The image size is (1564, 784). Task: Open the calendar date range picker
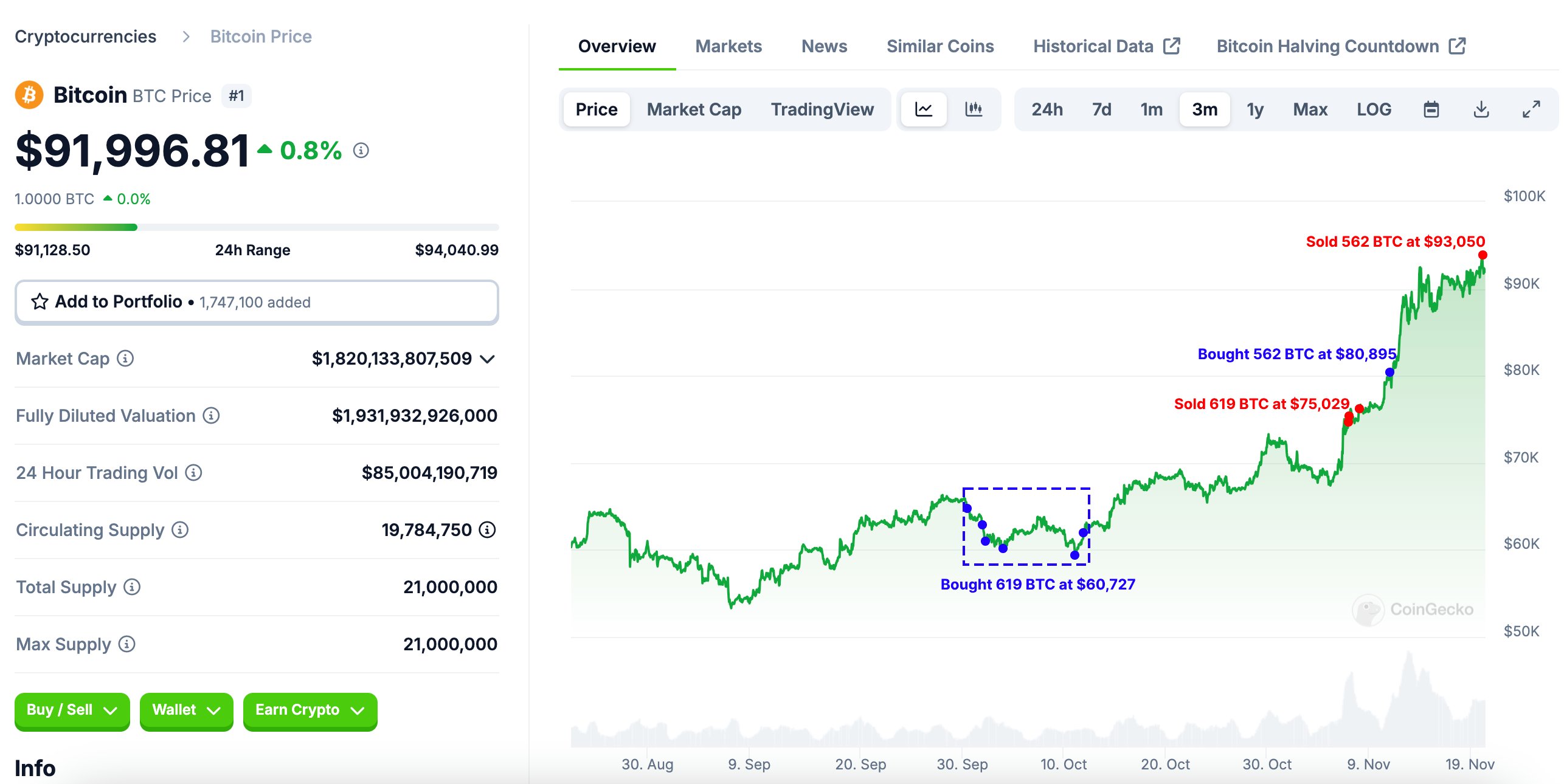[1431, 109]
